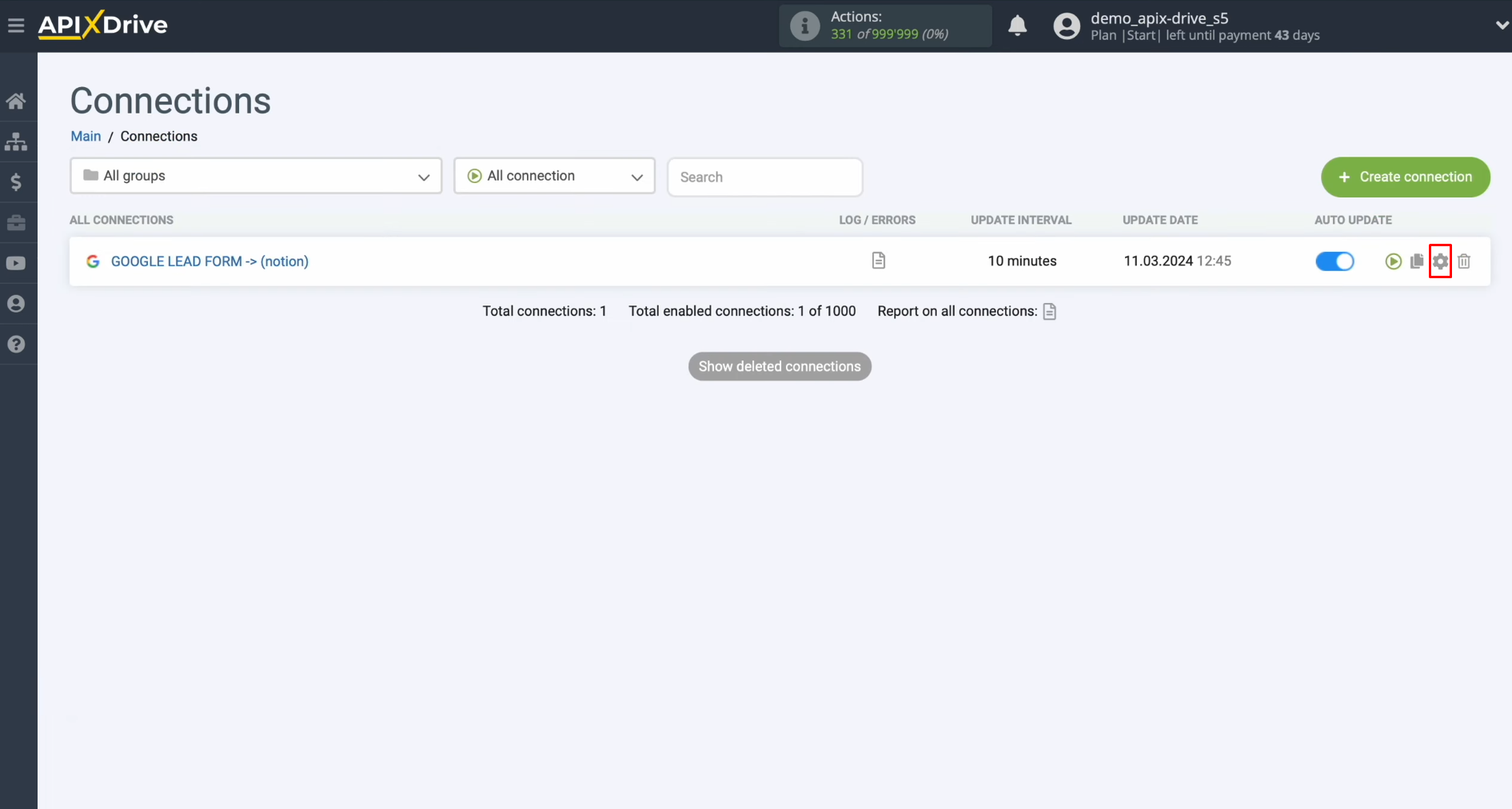Open the log/errors file icon for the connection
Screen dimensions: 1512x809
pos(878,261)
